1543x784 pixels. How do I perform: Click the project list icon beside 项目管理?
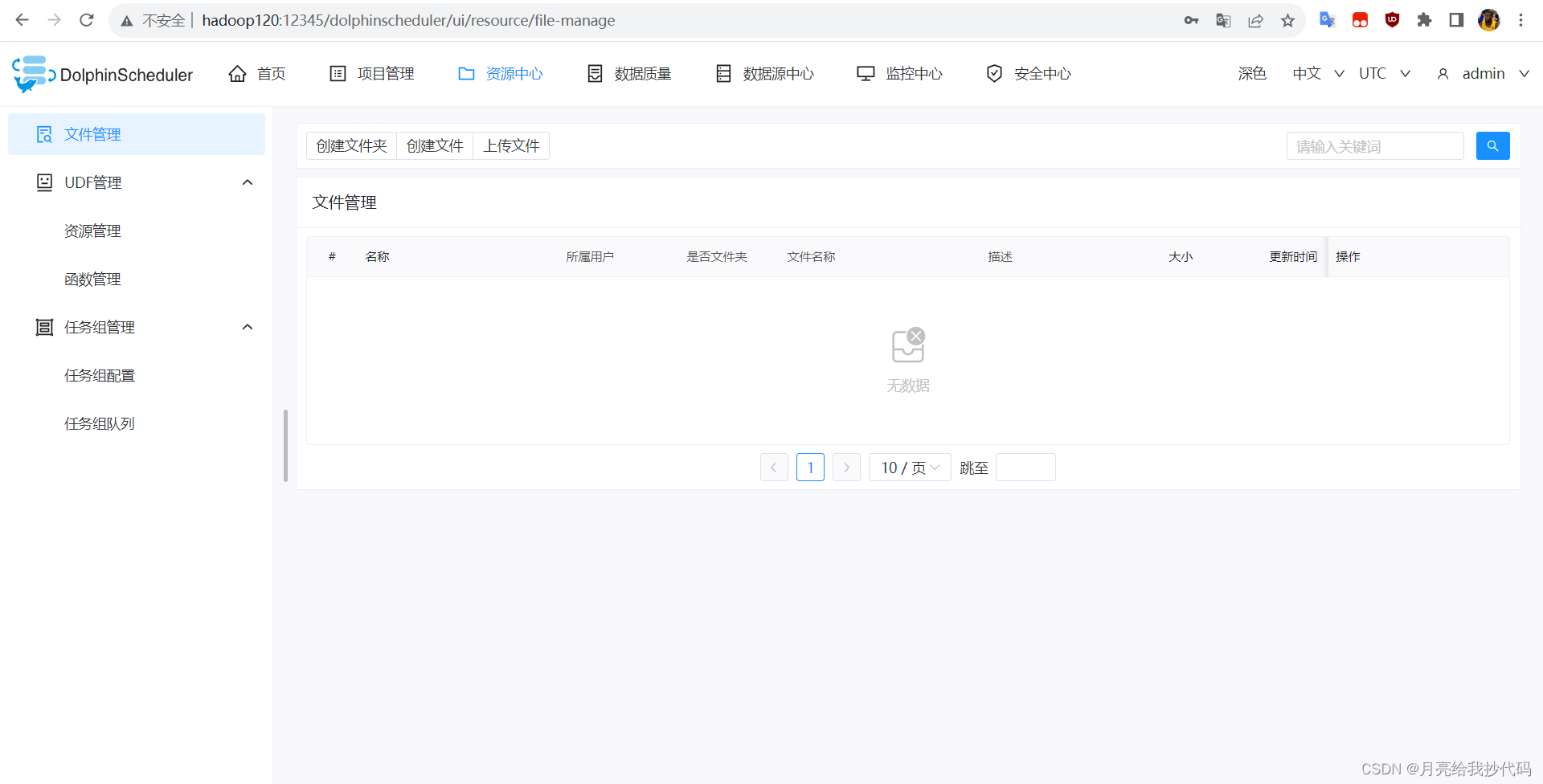click(x=338, y=74)
